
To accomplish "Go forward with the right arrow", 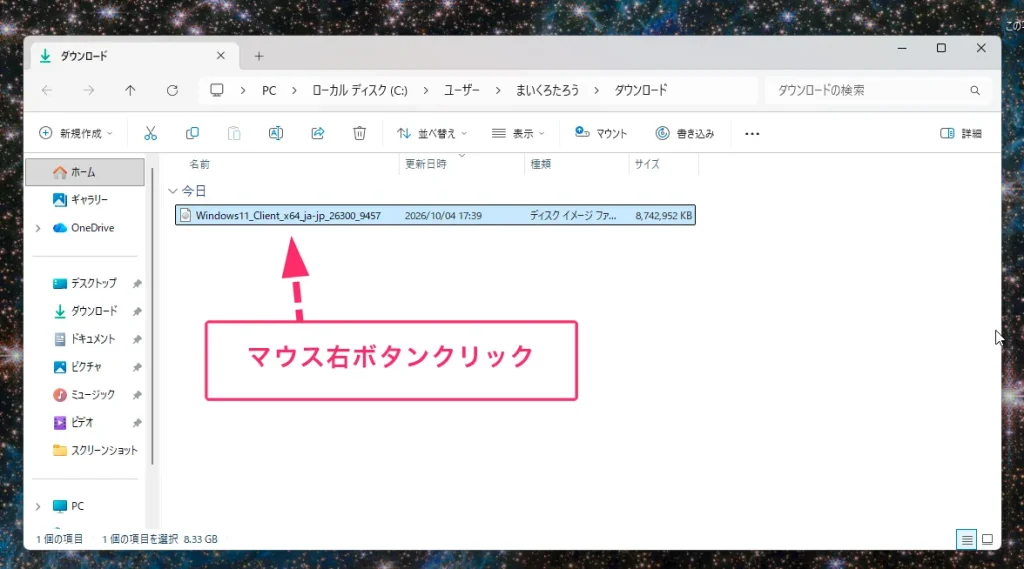I will 89,90.
